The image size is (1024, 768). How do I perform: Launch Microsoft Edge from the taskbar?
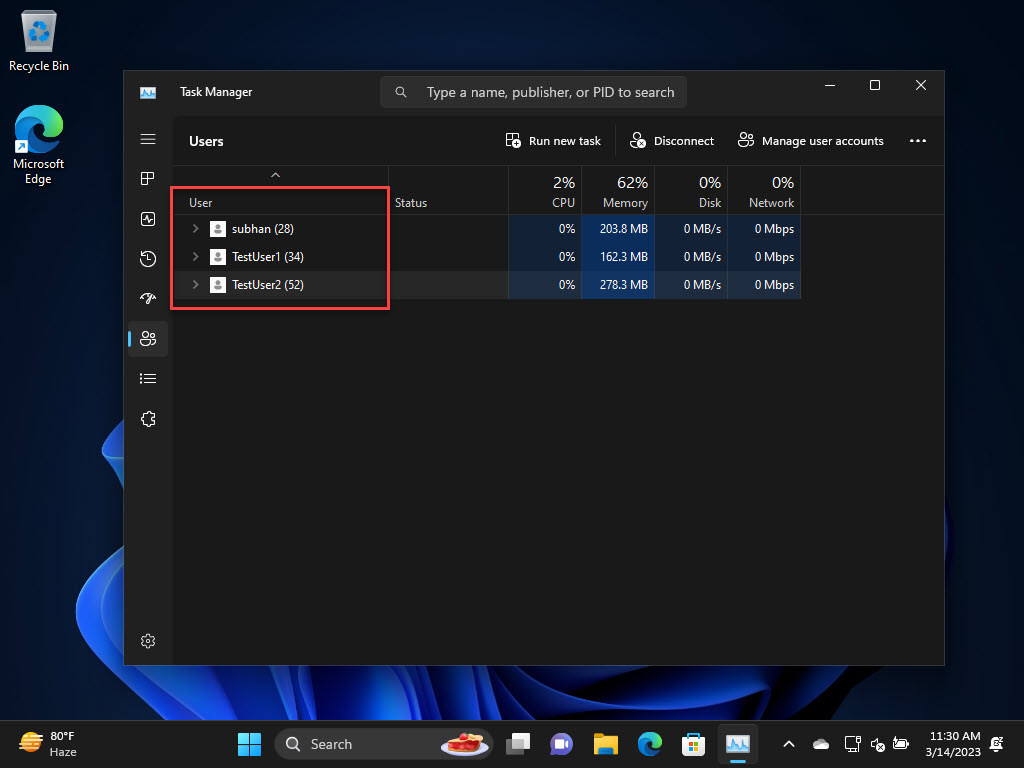(650, 744)
